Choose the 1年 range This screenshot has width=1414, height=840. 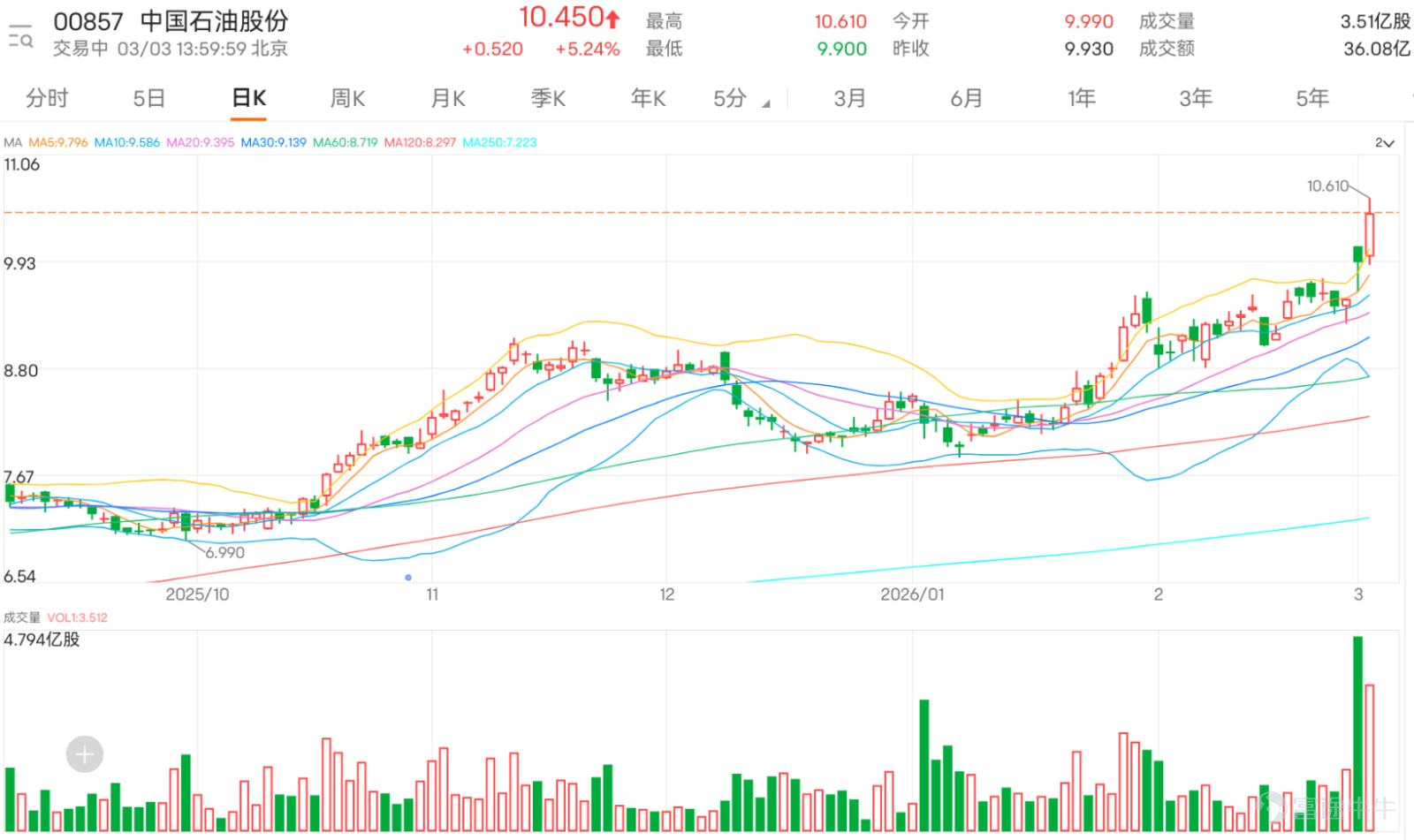(1082, 98)
